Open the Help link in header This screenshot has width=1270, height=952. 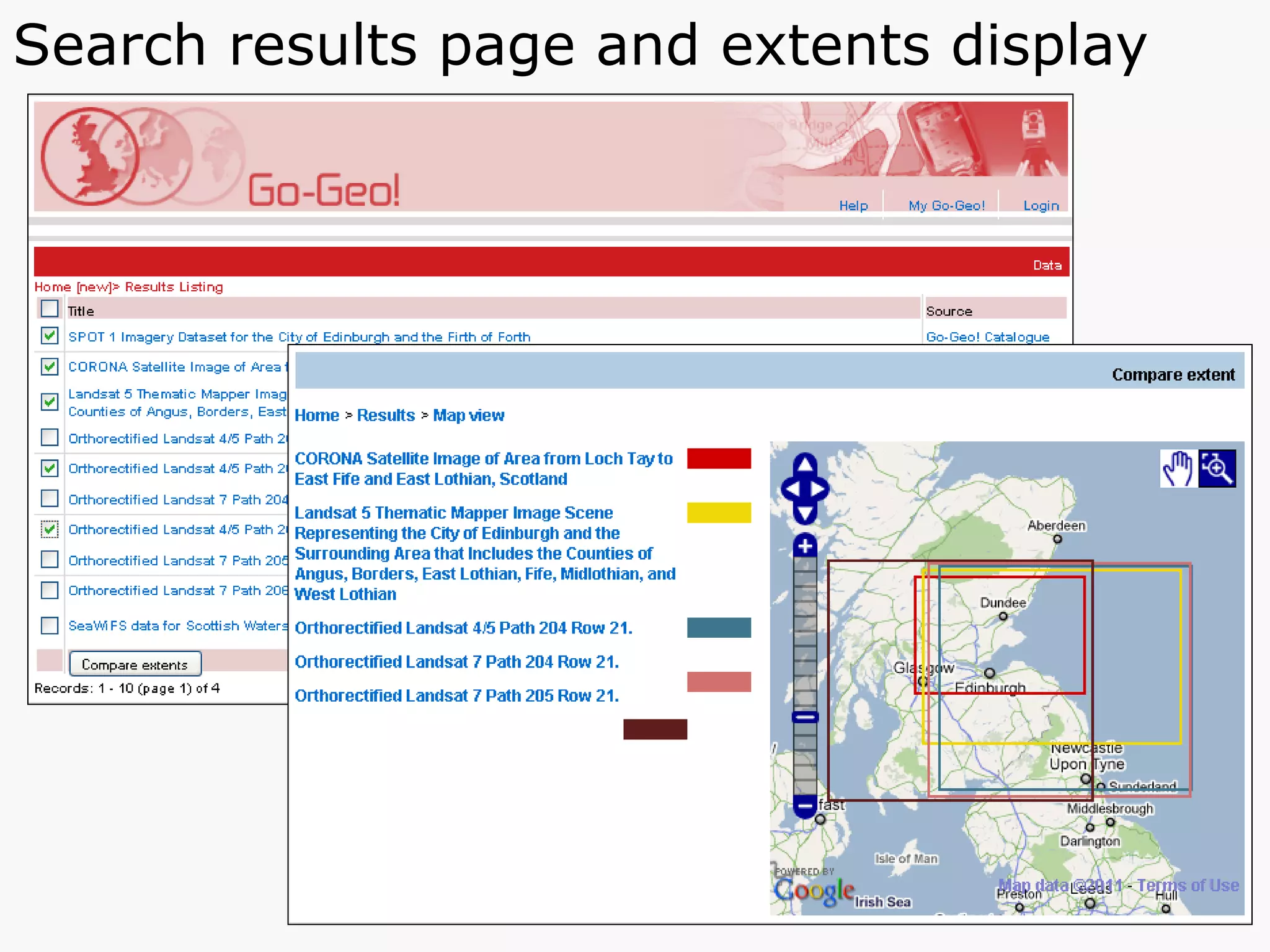(x=853, y=206)
